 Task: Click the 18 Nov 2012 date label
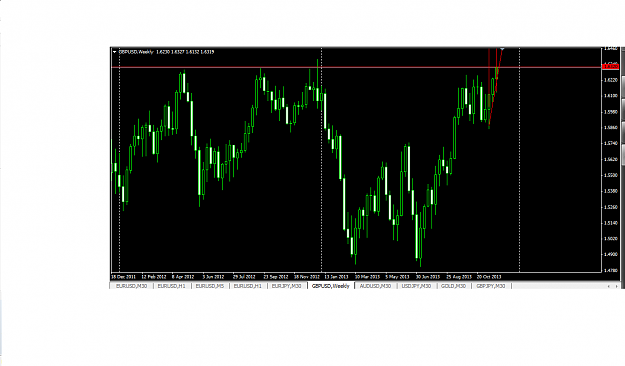click(x=307, y=277)
